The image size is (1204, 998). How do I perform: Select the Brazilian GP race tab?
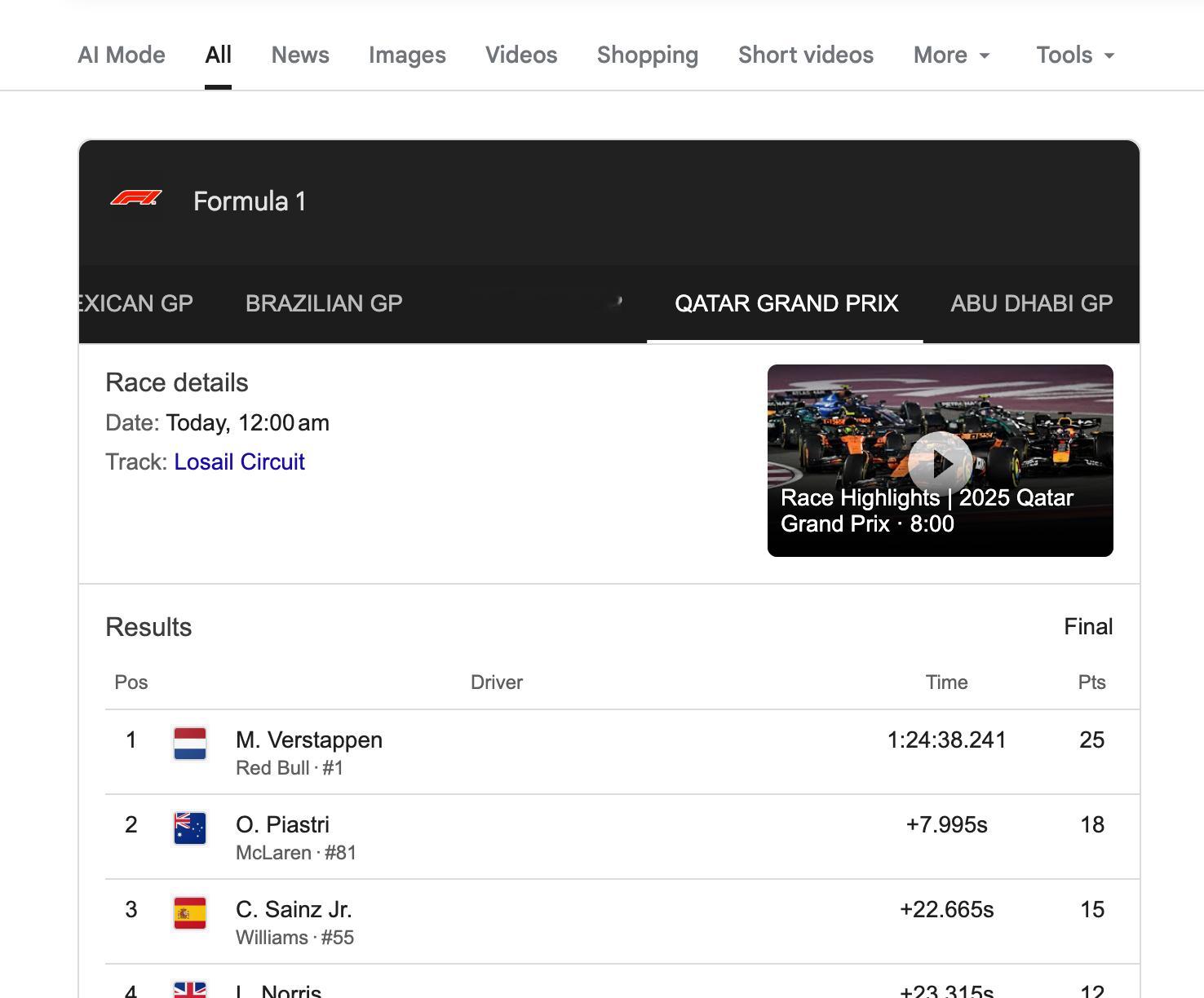pos(324,303)
